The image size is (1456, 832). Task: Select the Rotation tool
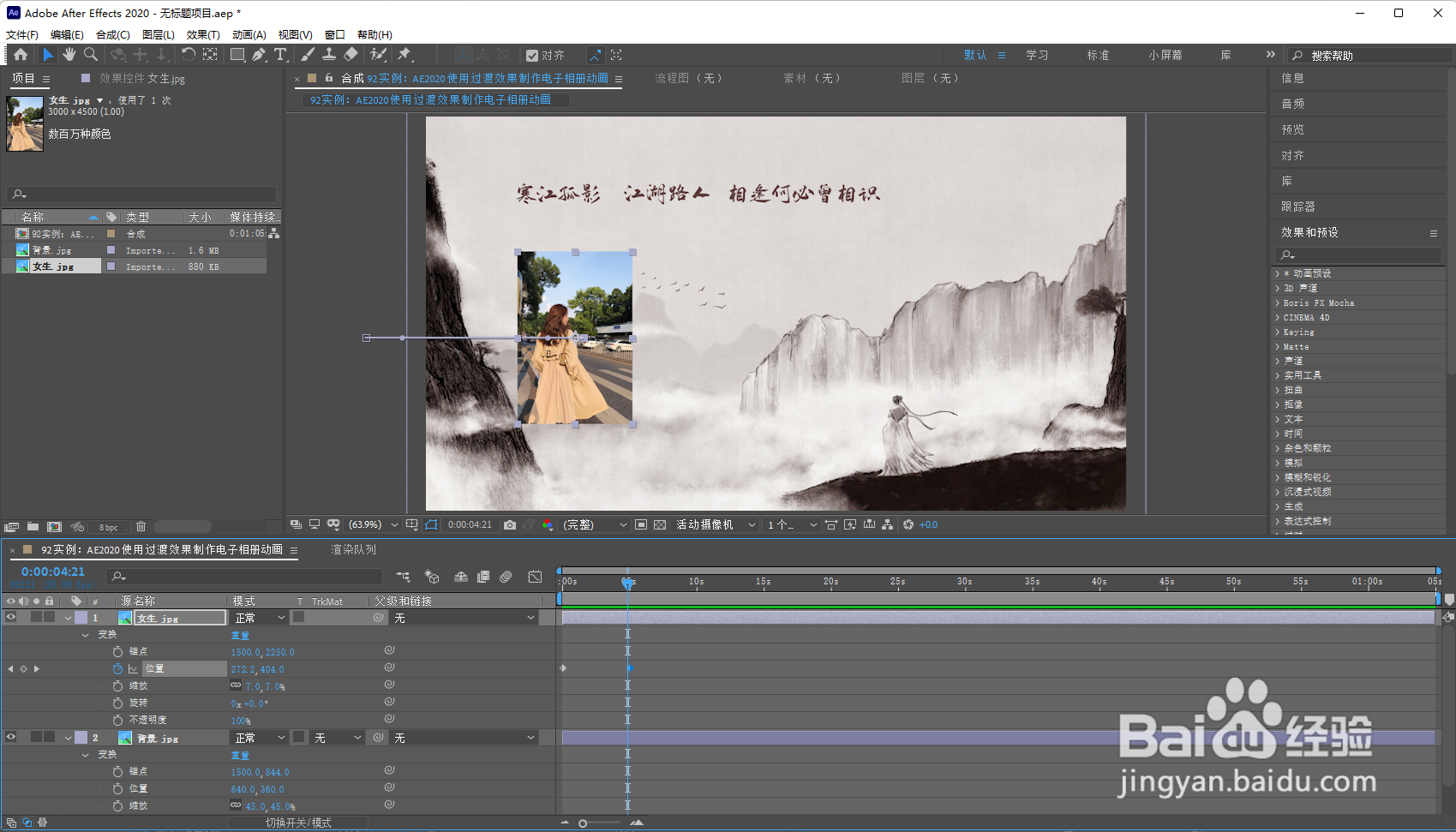(x=188, y=55)
